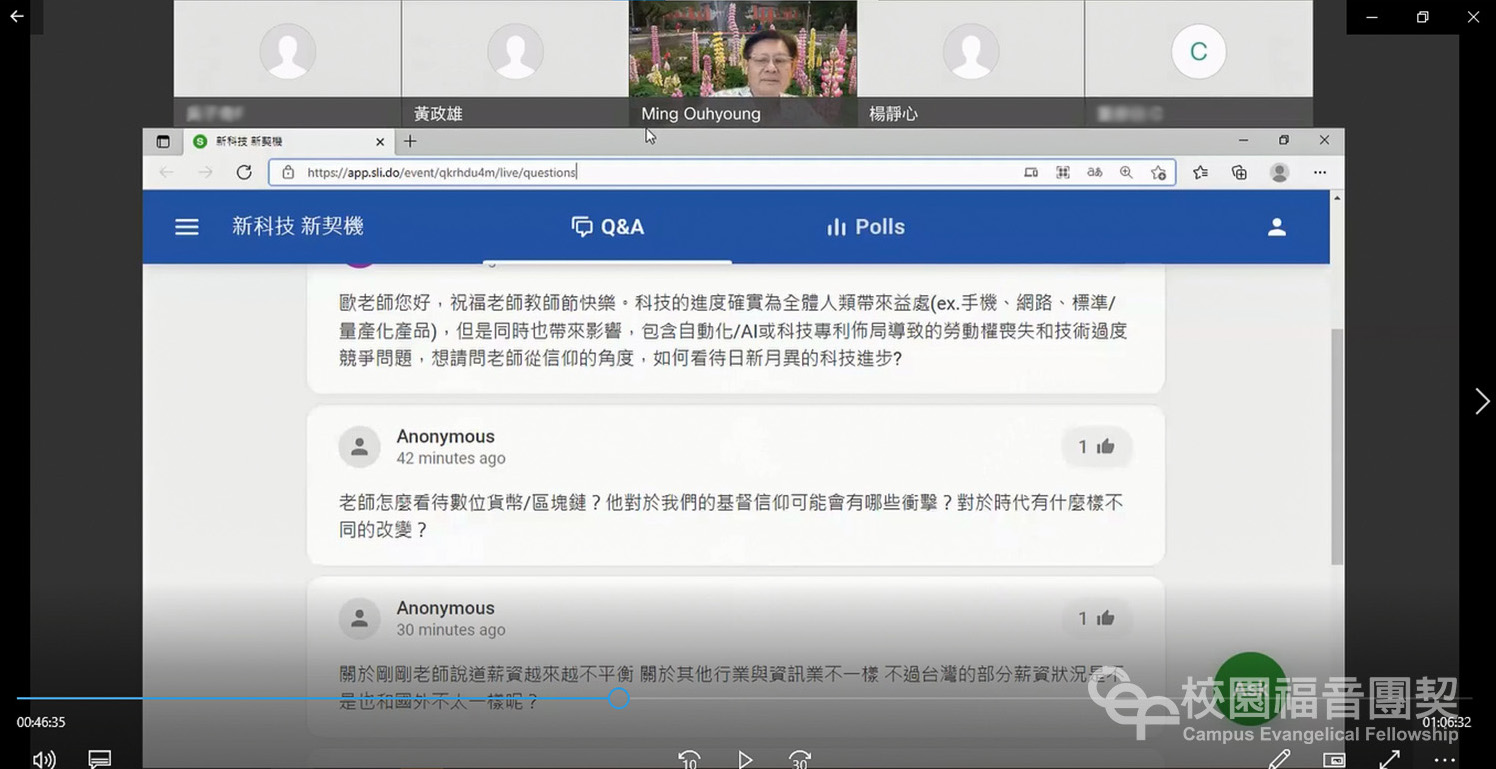Select 黃政雄 participant tile

coord(515,63)
